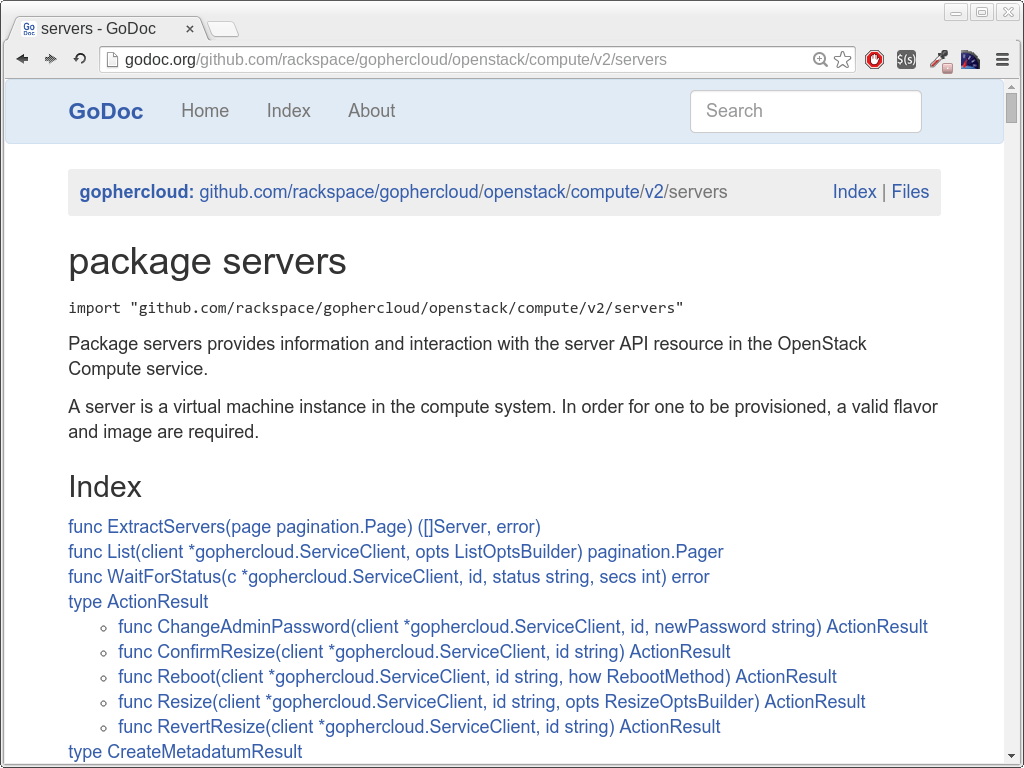Open the Chrome hamburger menu
Viewport: 1024px width, 768px height.
pos(1002,59)
